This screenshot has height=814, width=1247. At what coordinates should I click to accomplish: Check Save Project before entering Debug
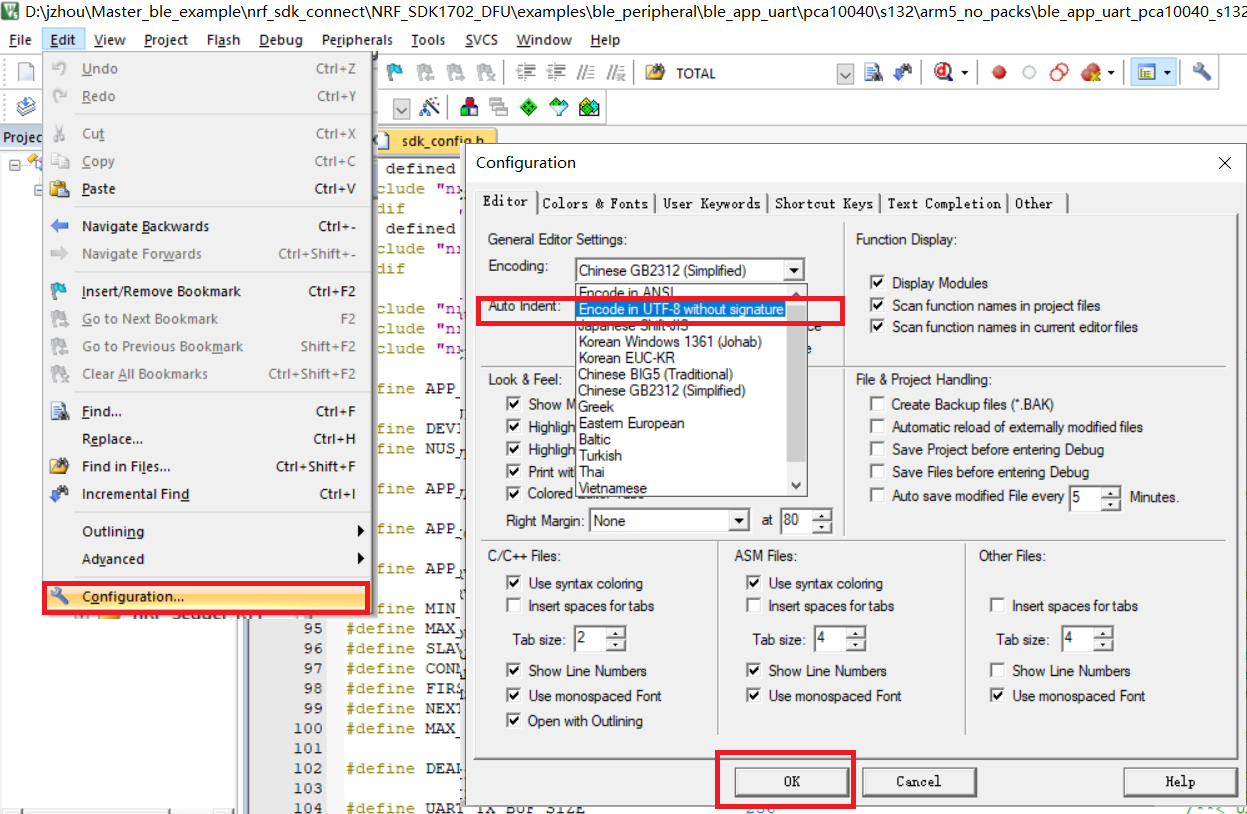(x=877, y=449)
